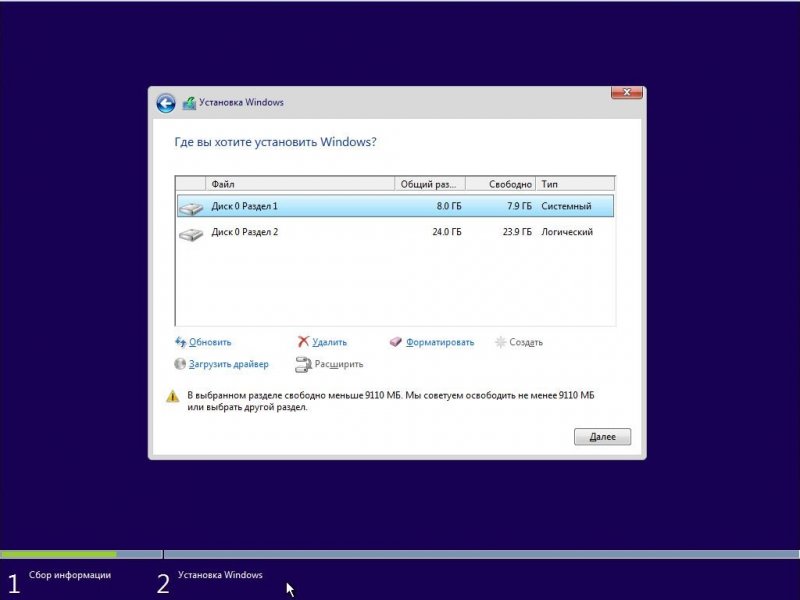The height and width of the screenshot is (600, 800).
Task: Click the 8.0 ГБ total size cell
Action: click(449, 206)
